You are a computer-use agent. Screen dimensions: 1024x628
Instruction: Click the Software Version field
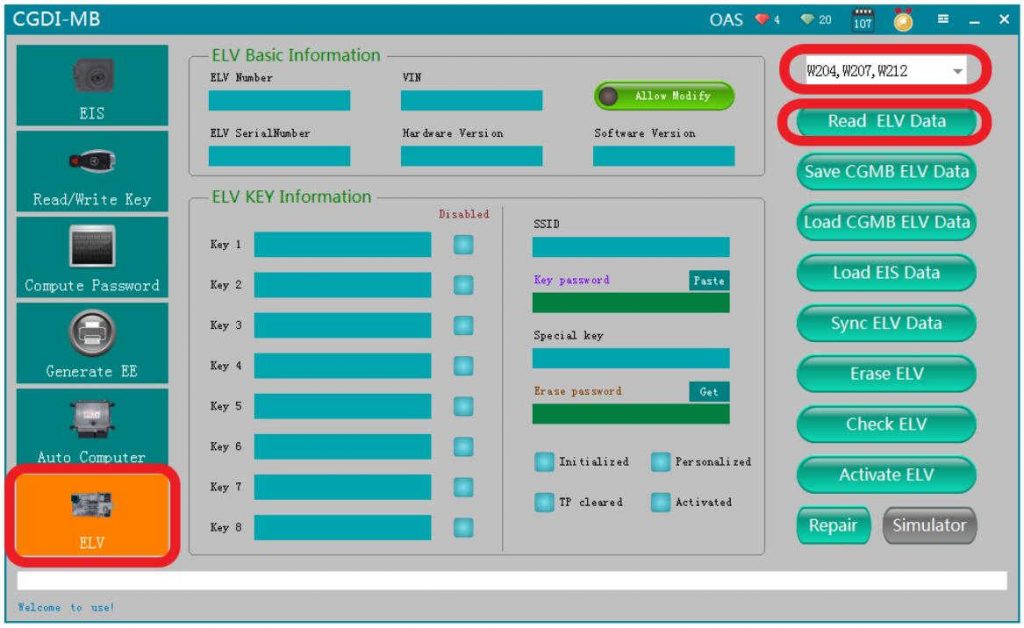(x=664, y=156)
